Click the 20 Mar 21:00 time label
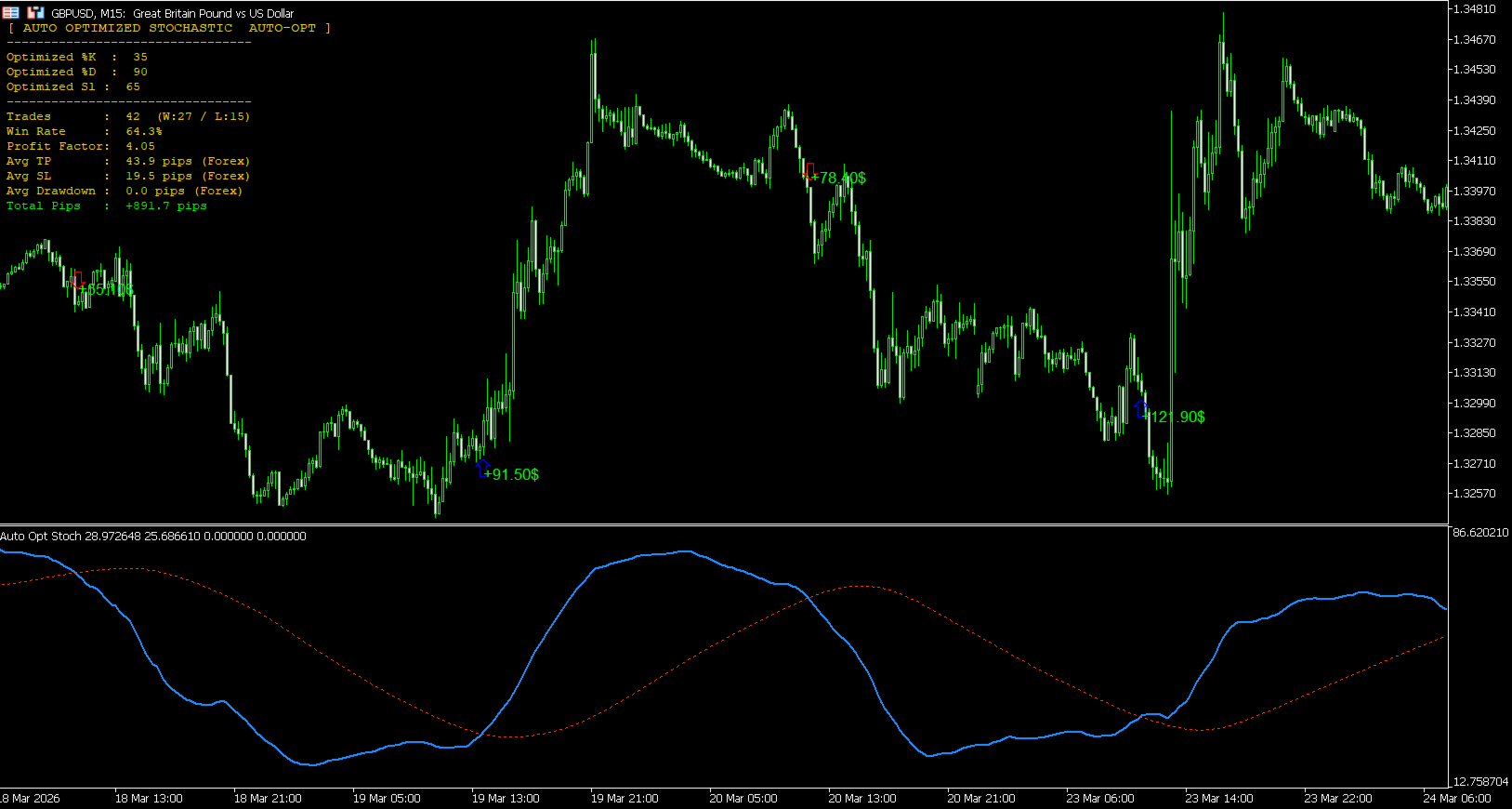 point(981,798)
